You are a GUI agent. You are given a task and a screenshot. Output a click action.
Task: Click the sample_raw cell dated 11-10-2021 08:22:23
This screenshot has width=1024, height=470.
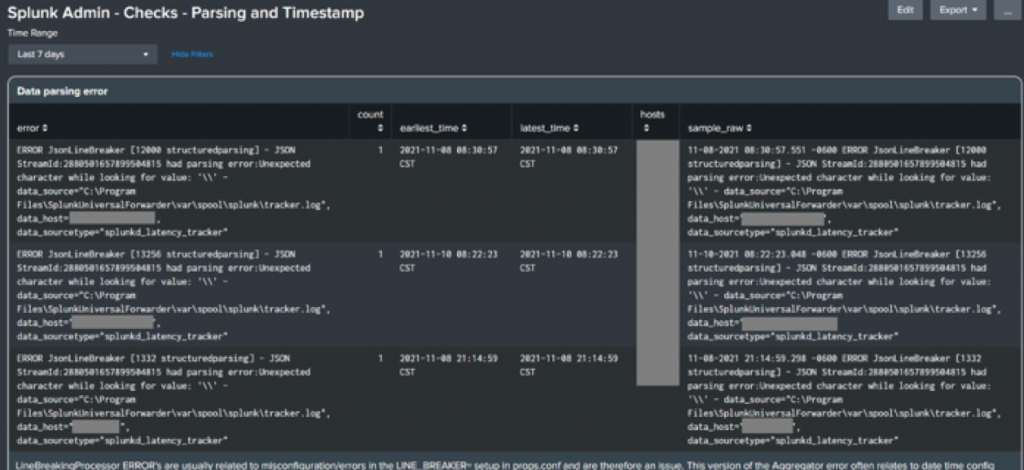[844, 295]
